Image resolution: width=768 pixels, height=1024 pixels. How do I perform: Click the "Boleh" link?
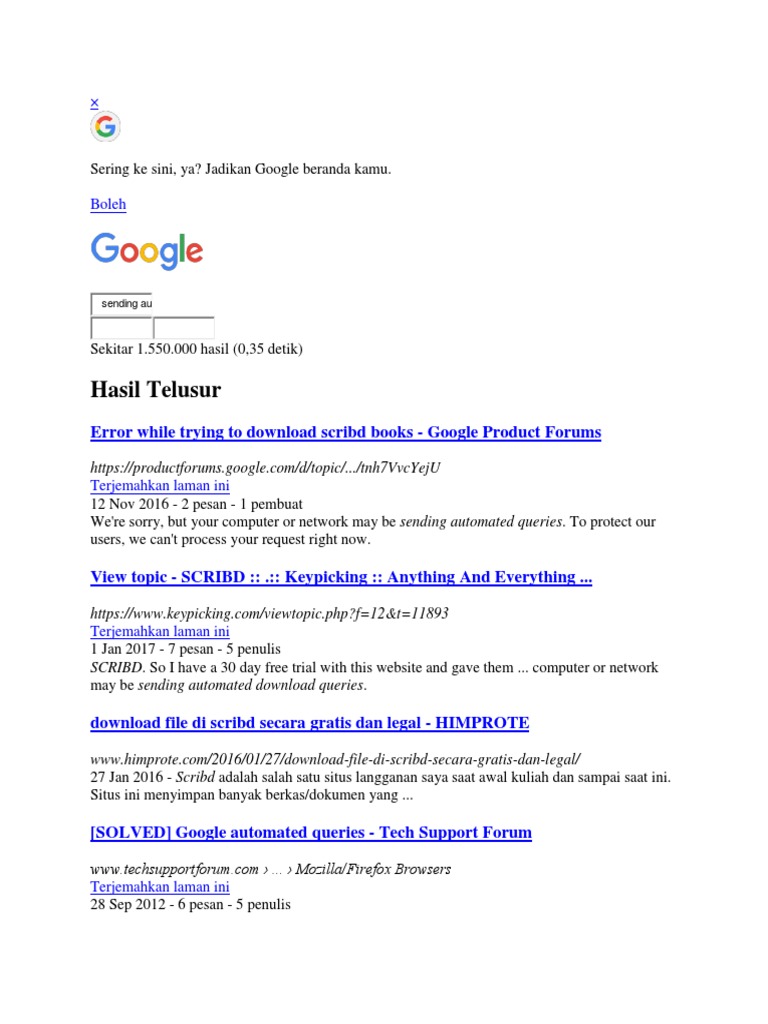(x=108, y=204)
